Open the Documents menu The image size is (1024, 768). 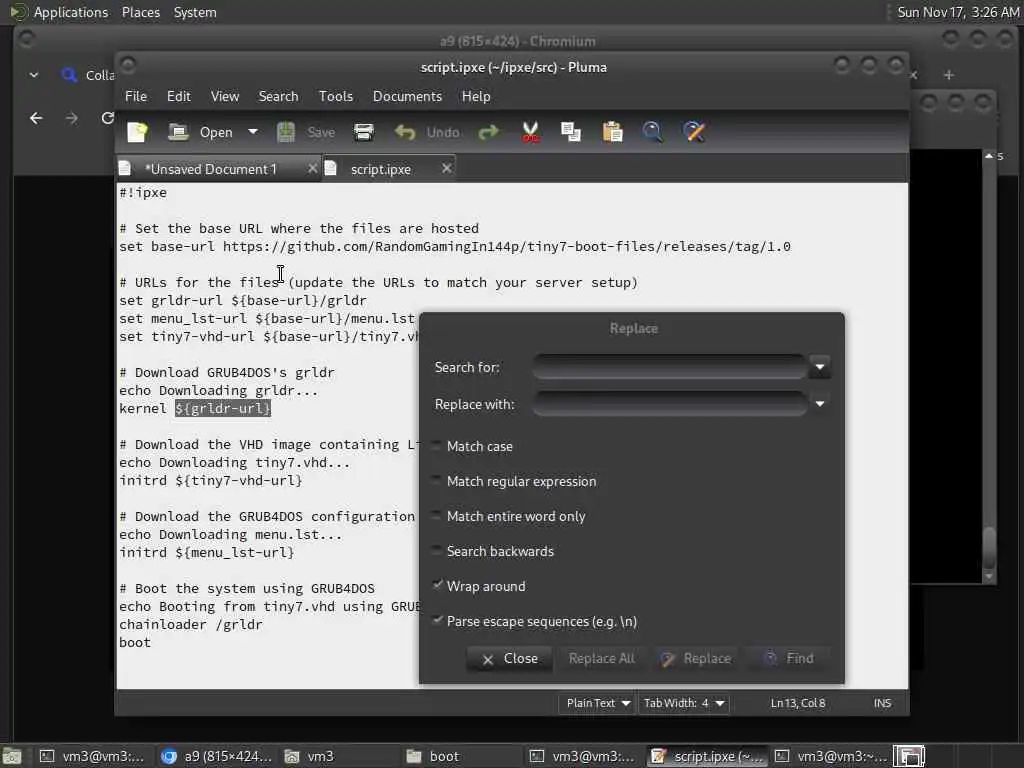tap(408, 97)
